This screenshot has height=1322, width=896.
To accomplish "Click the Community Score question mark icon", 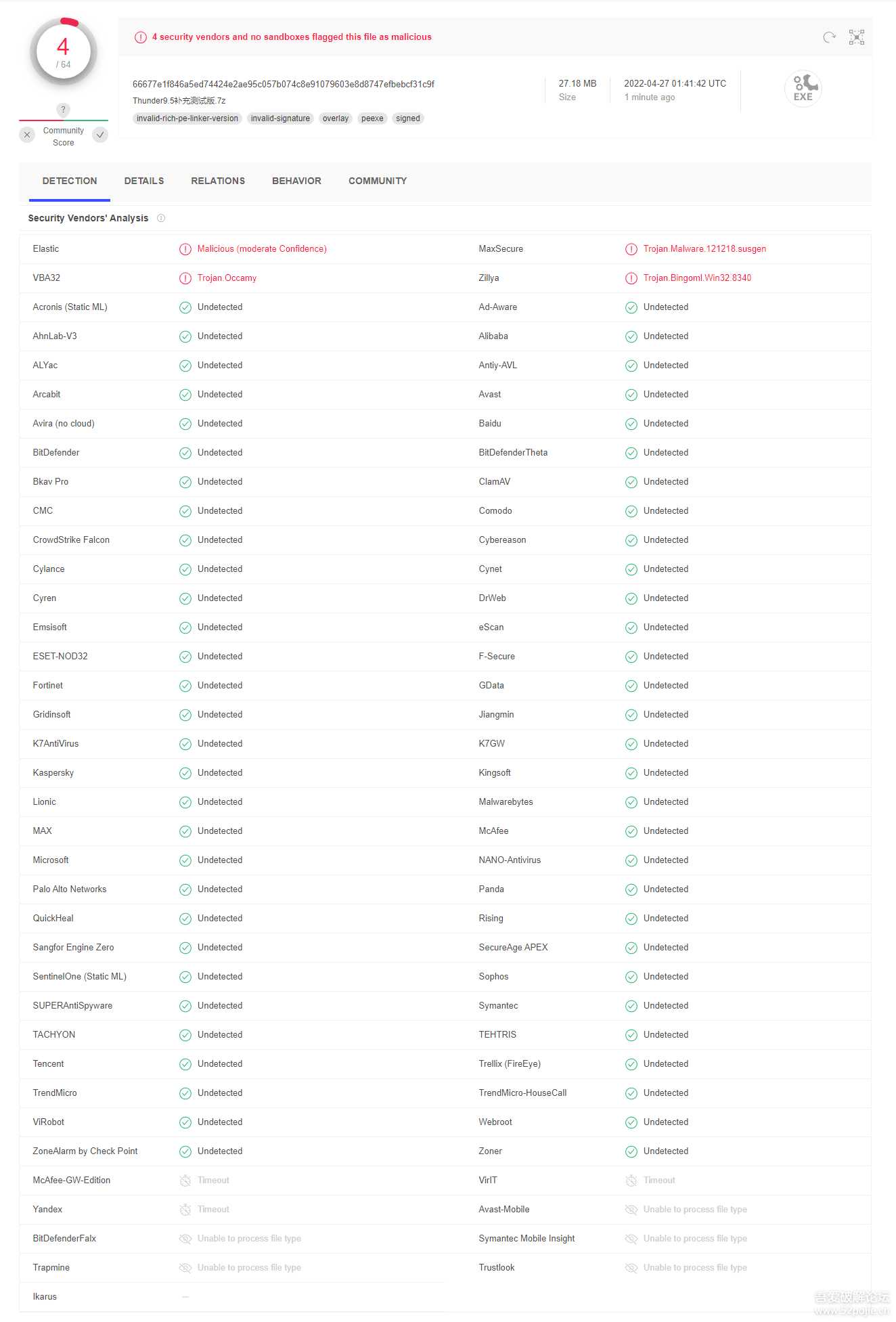I will [63, 110].
